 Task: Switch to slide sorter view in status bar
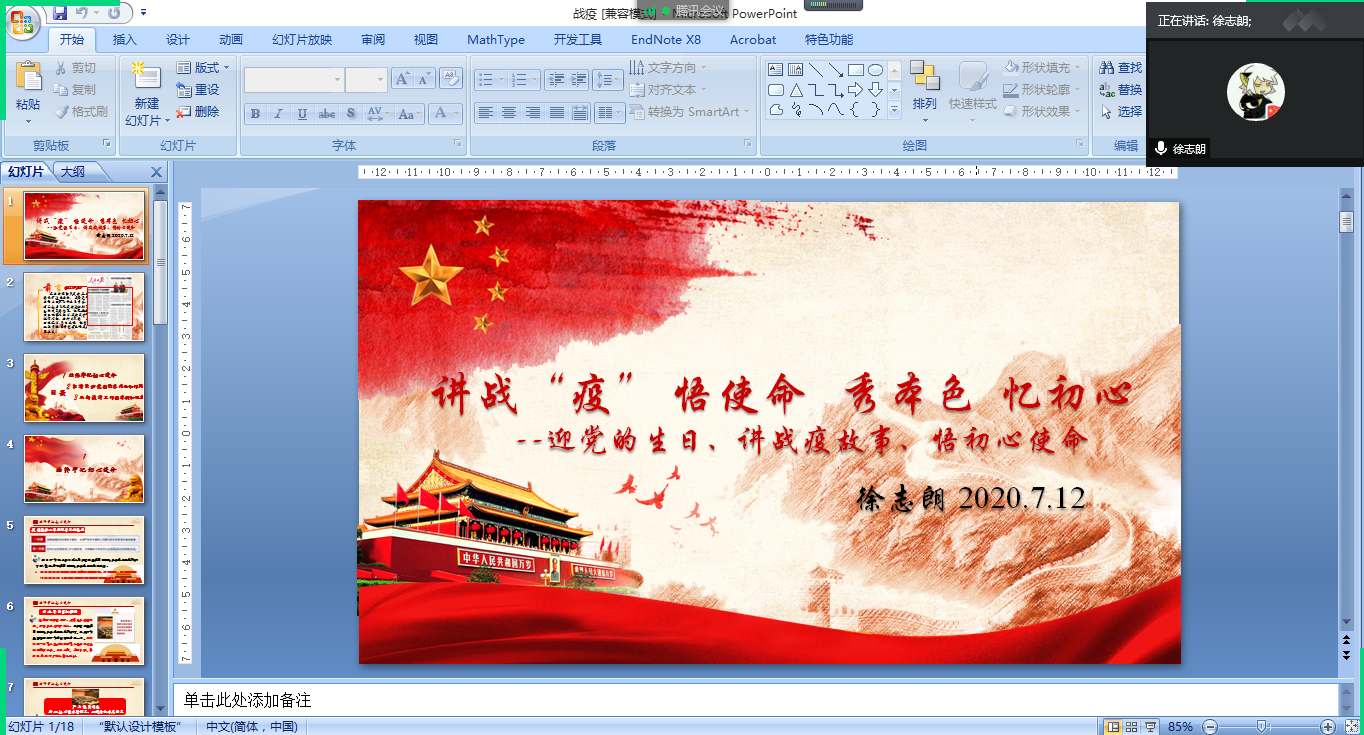pyautogui.click(x=1132, y=726)
